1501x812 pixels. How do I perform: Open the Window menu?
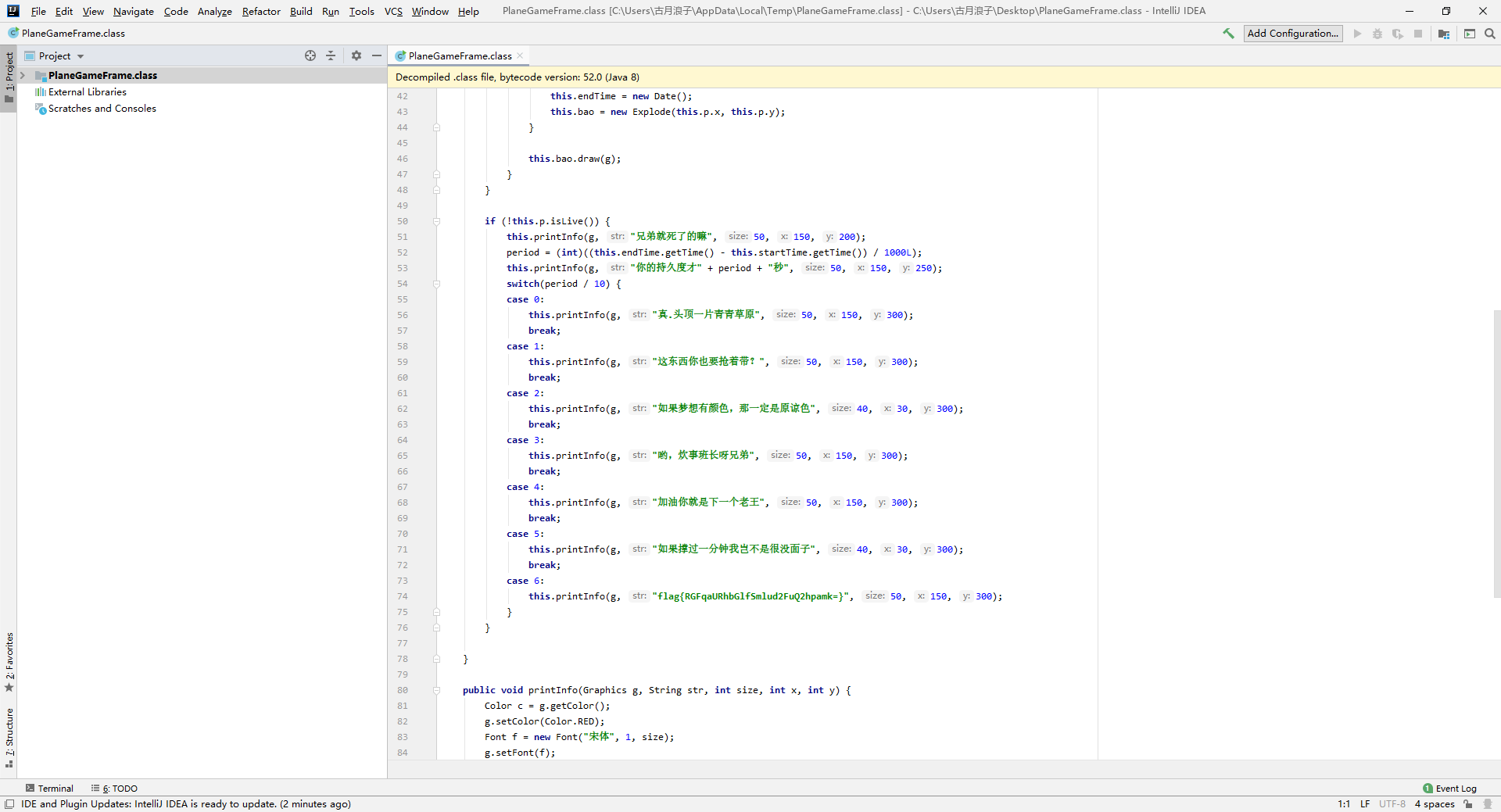point(430,11)
